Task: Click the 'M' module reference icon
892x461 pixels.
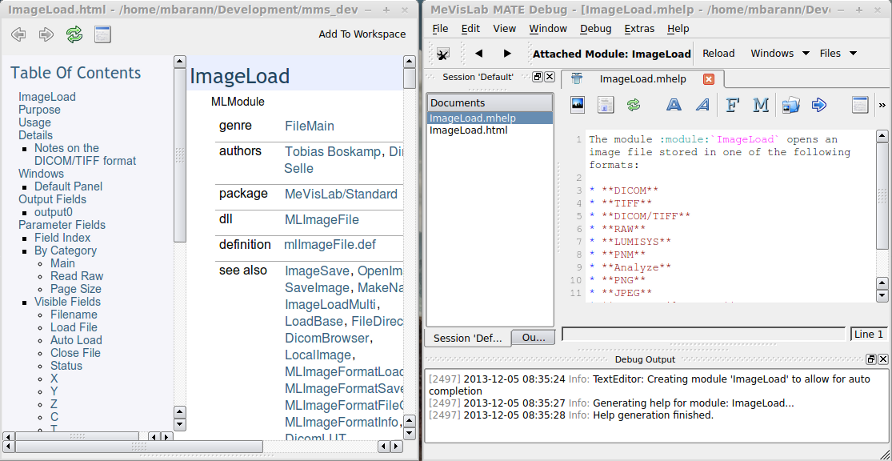Action: tap(761, 105)
